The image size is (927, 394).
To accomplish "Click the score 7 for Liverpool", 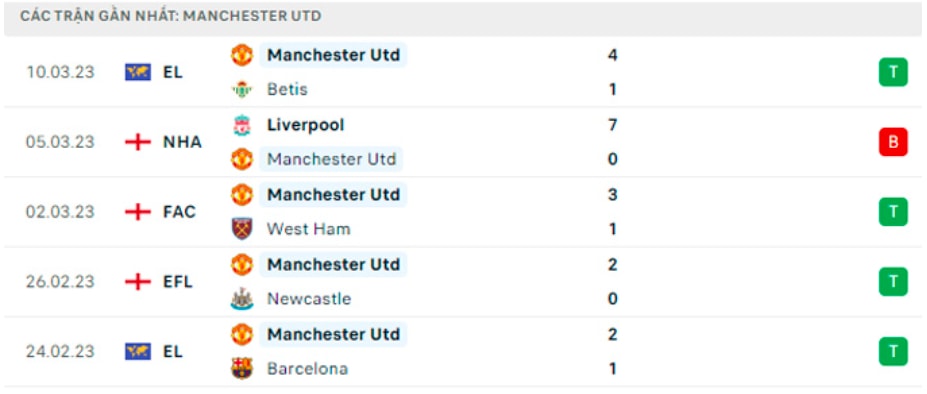I will 612,125.
